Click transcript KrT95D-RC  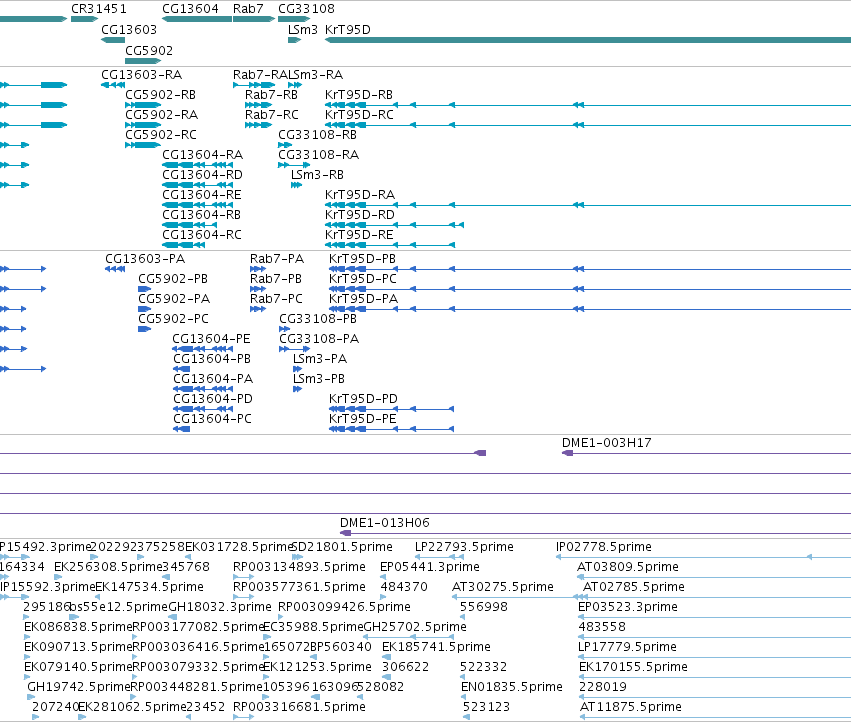359,115
